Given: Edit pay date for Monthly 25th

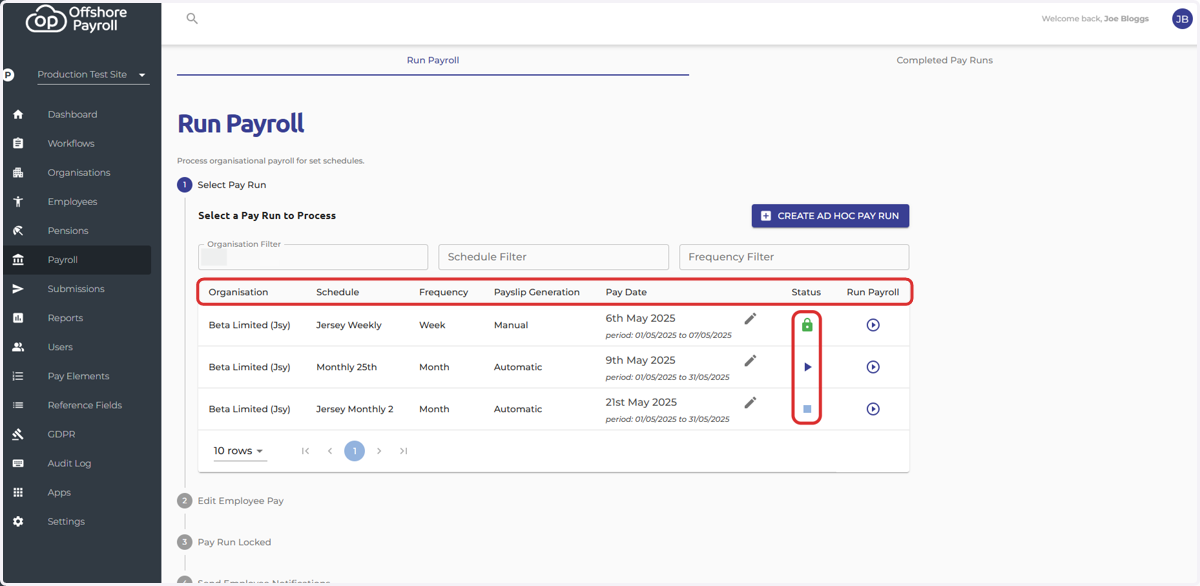Looking at the screenshot, I should 750,360.
